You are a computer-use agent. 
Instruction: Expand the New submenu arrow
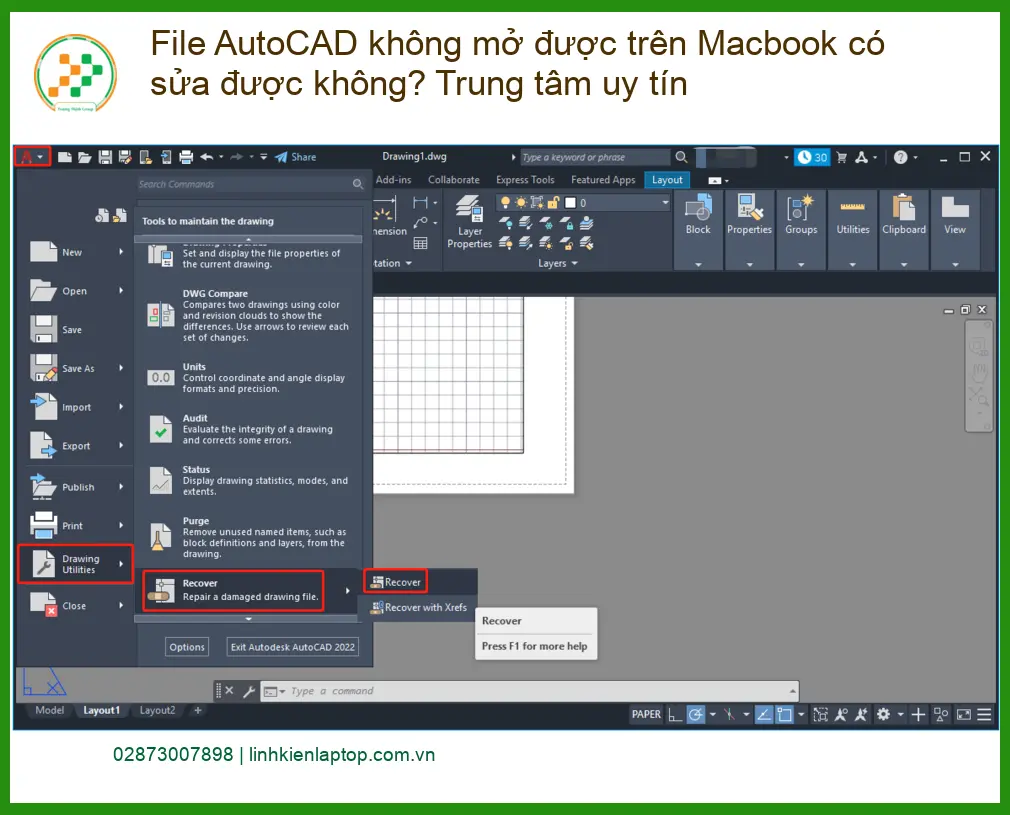tap(121, 252)
